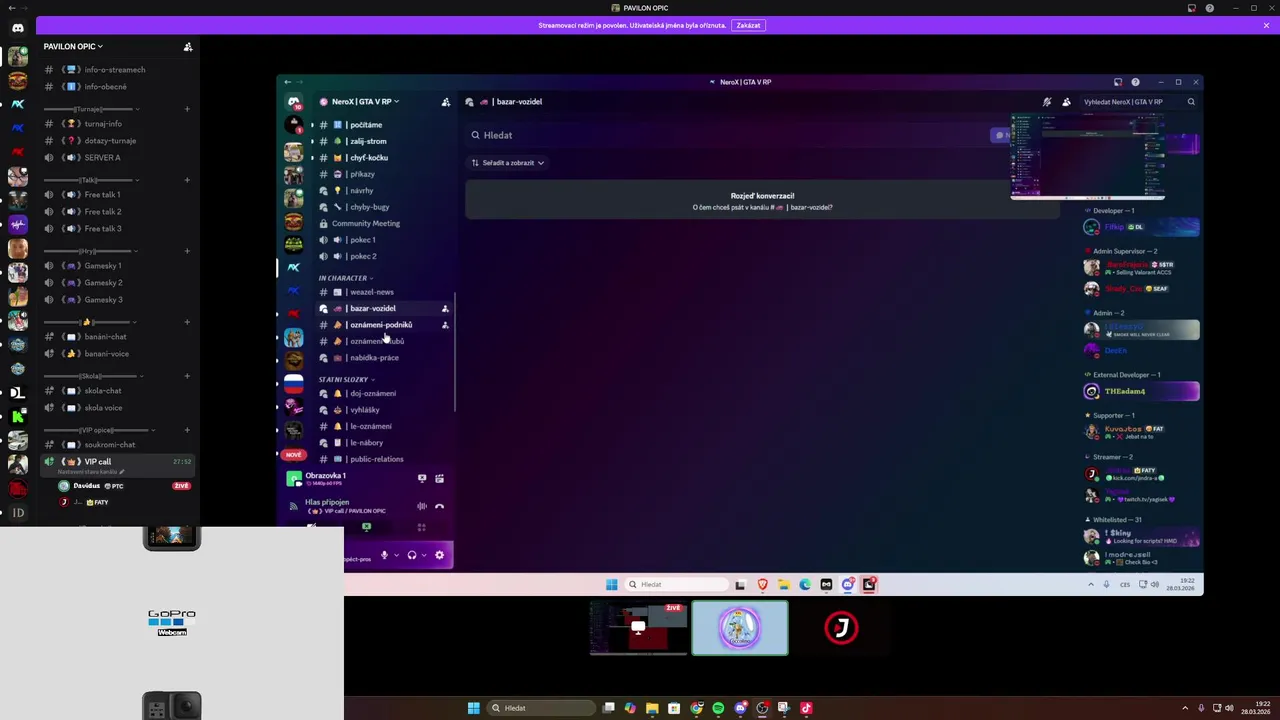
Task: Close the streamer mode banner
Action: [1266, 25]
